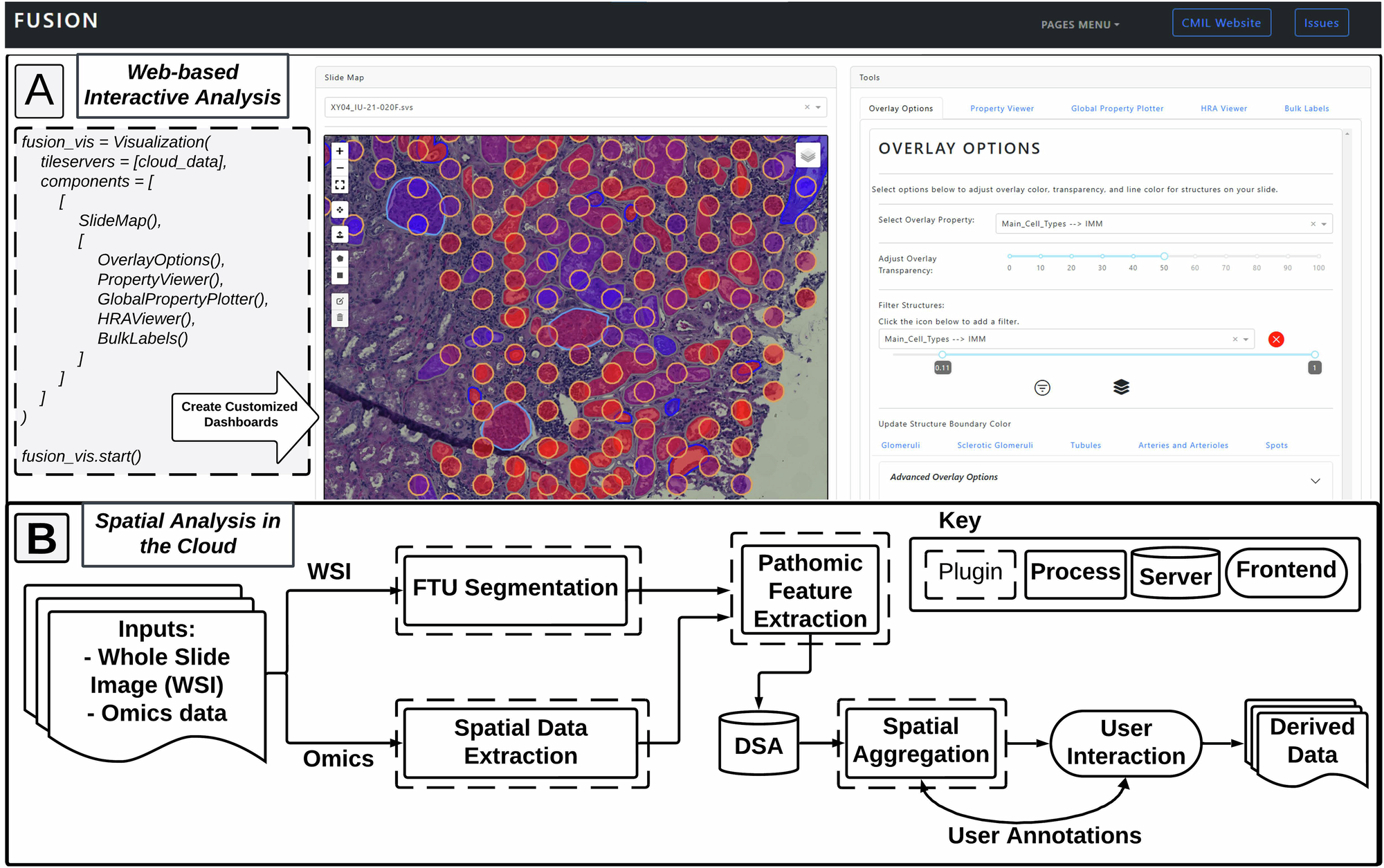The height and width of the screenshot is (868, 1384).
Task: Click the move marker icon
Action: pyautogui.click(x=340, y=210)
